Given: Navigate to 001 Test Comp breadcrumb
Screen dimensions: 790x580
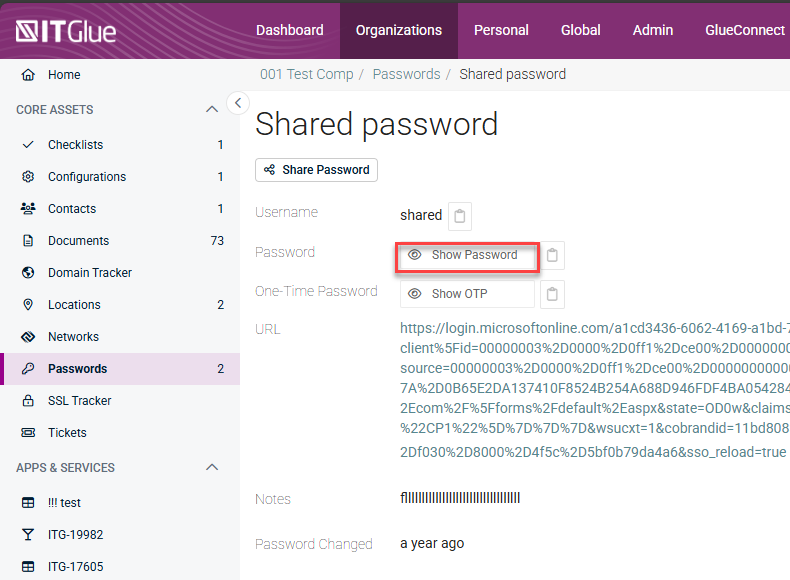Looking at the screenshot, I should (305, 74).
